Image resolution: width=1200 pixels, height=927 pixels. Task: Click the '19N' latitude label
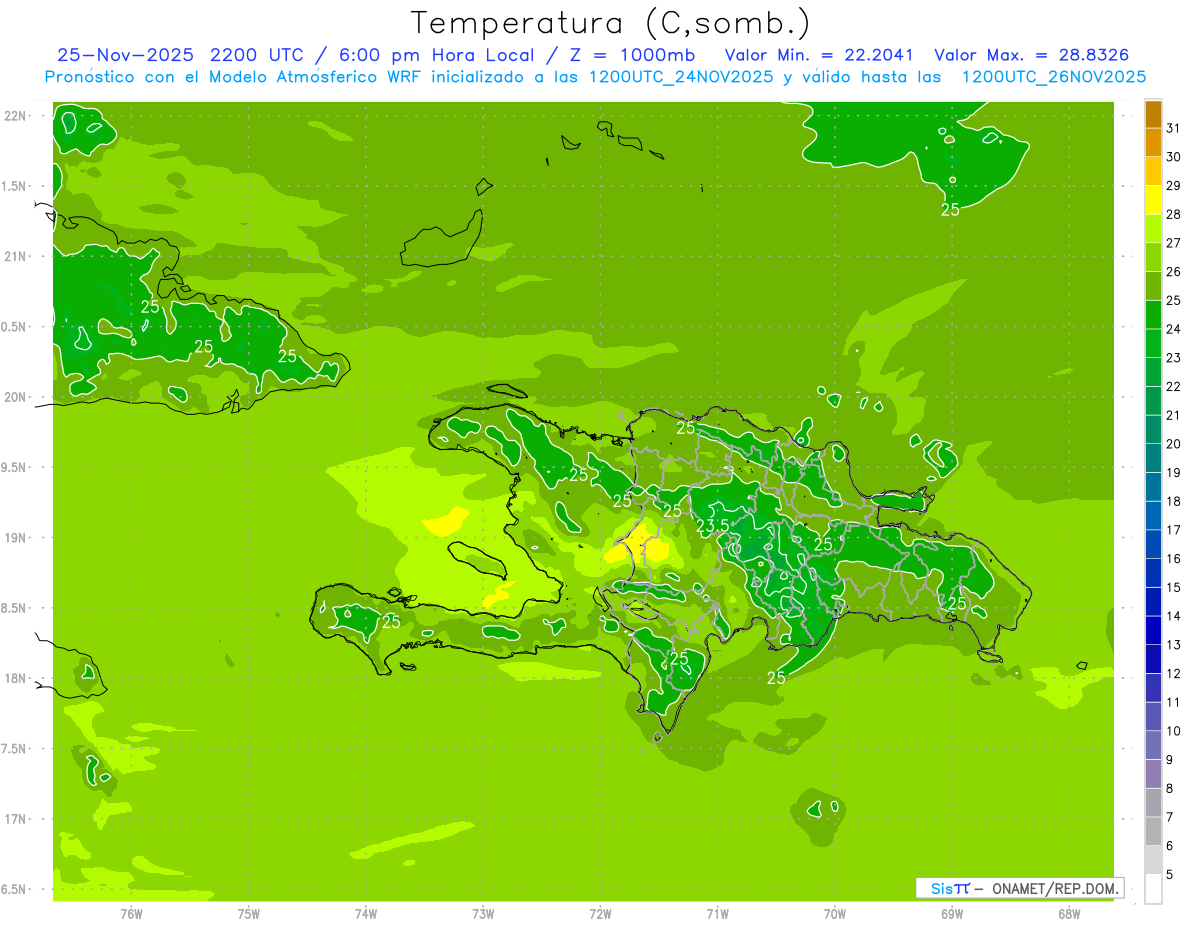15,537
